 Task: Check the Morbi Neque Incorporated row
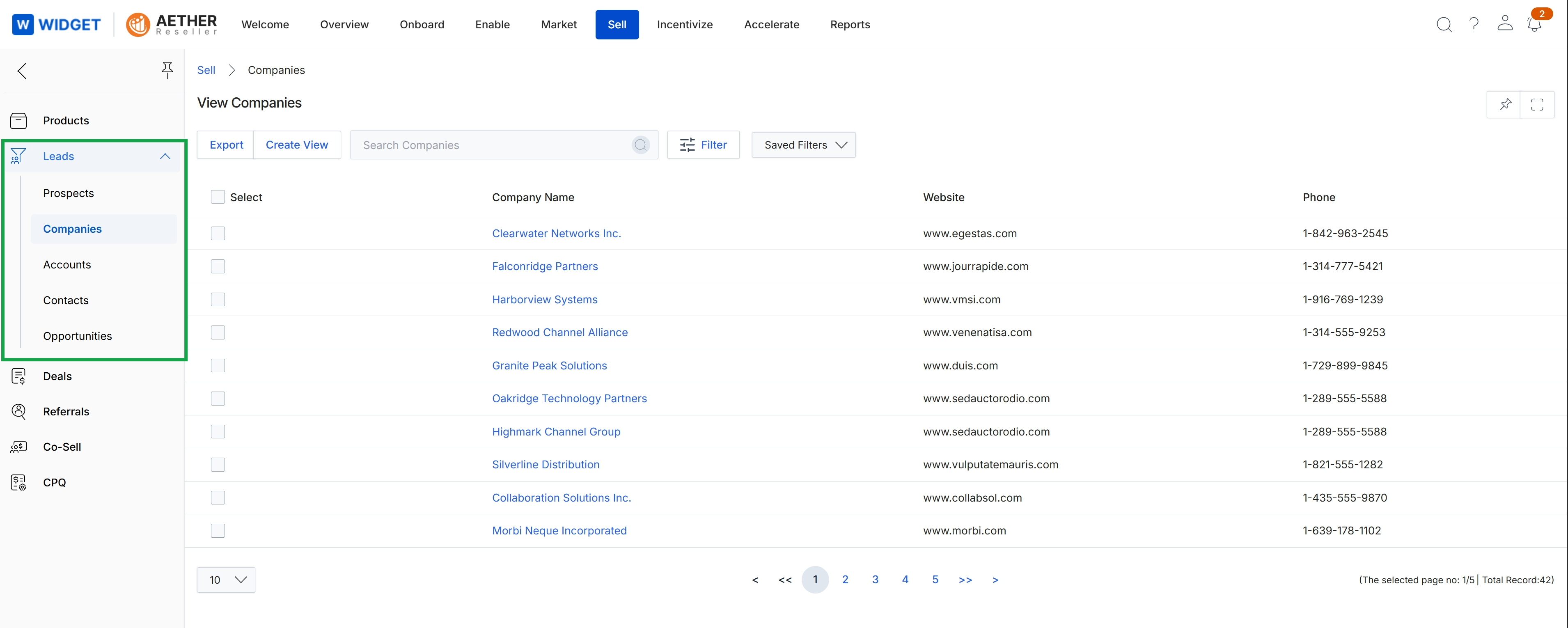click(x=218, y=531)
